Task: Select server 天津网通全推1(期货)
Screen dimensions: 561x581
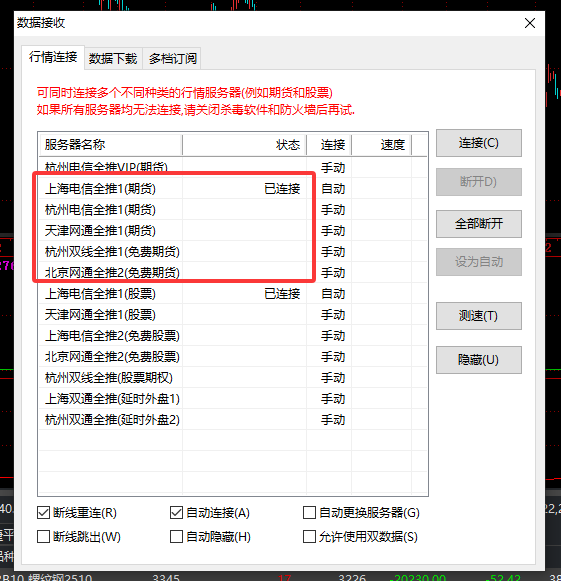Action: coord(233,231)
